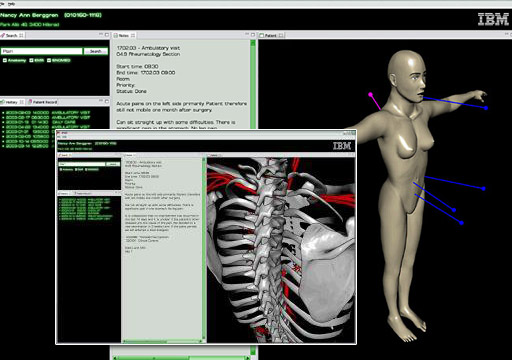Minimize the Notes panel in the main window
This screenshot has height=360, width=512.
pos(247,34)
